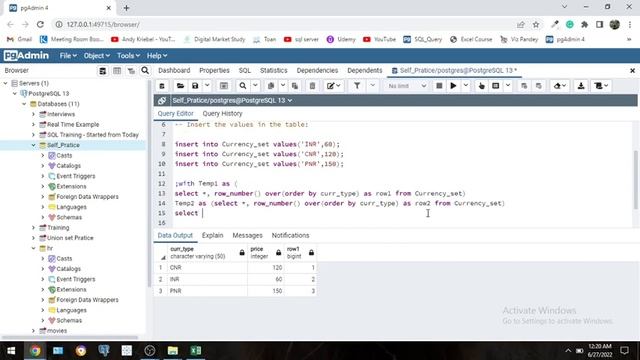Select Real Time Example database
Image resolution: width=640 pixels, height=360 pixels.
73,124
